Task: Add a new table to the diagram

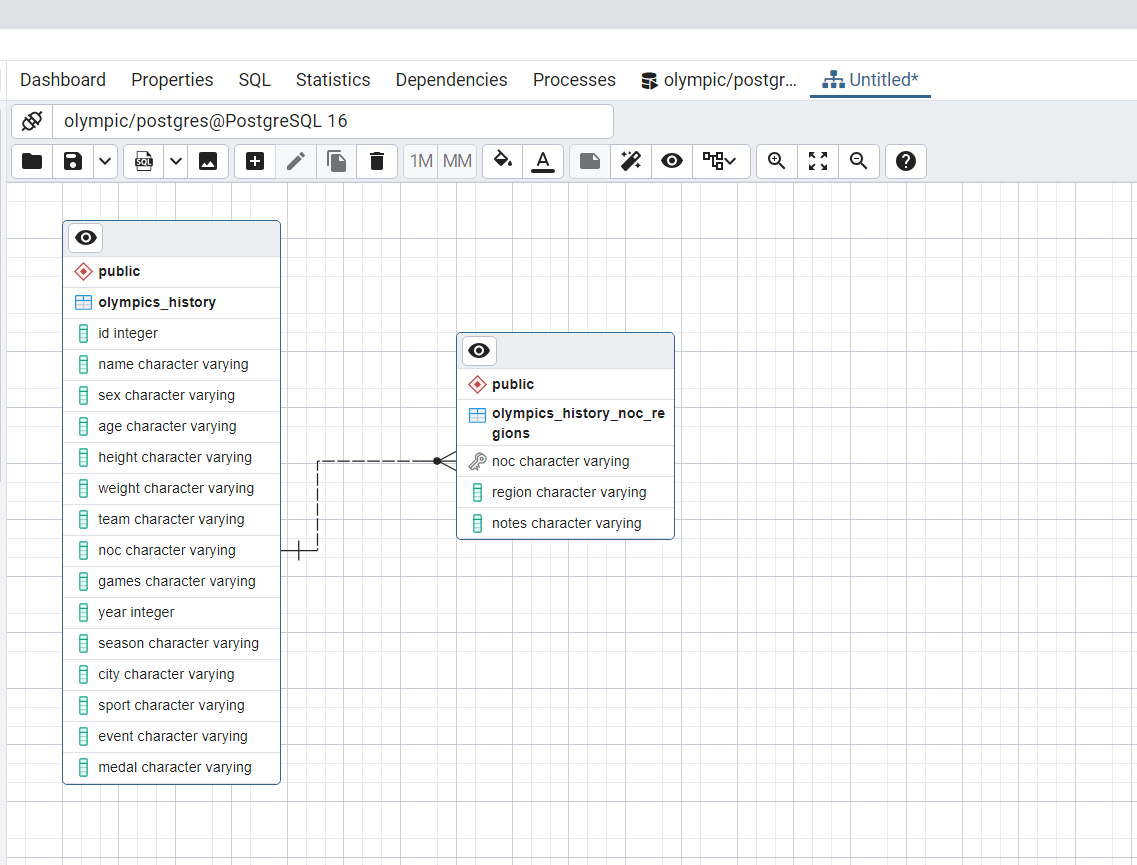Action: (x=254, y=161)
